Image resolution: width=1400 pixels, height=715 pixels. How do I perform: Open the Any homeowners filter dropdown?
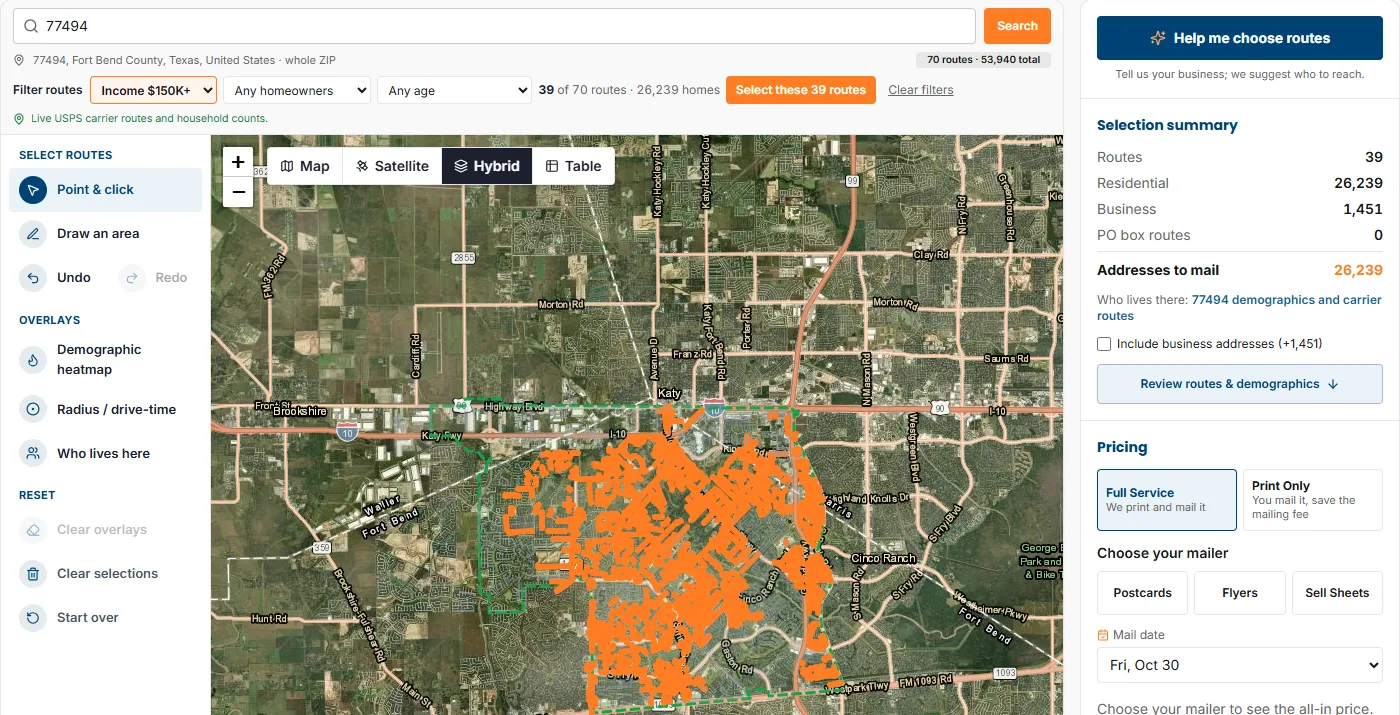(297, 90)
